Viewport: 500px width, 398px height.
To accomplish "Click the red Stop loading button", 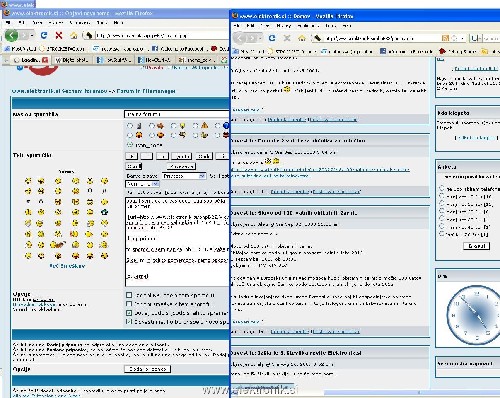I will click(x=59, y=35).
